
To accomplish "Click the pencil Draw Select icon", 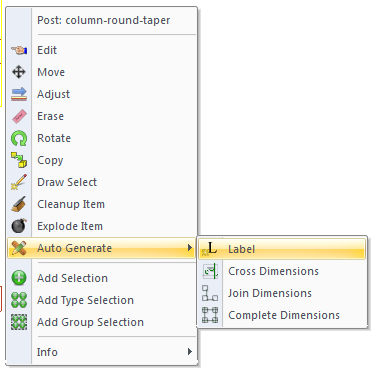I will coord(19,182).
